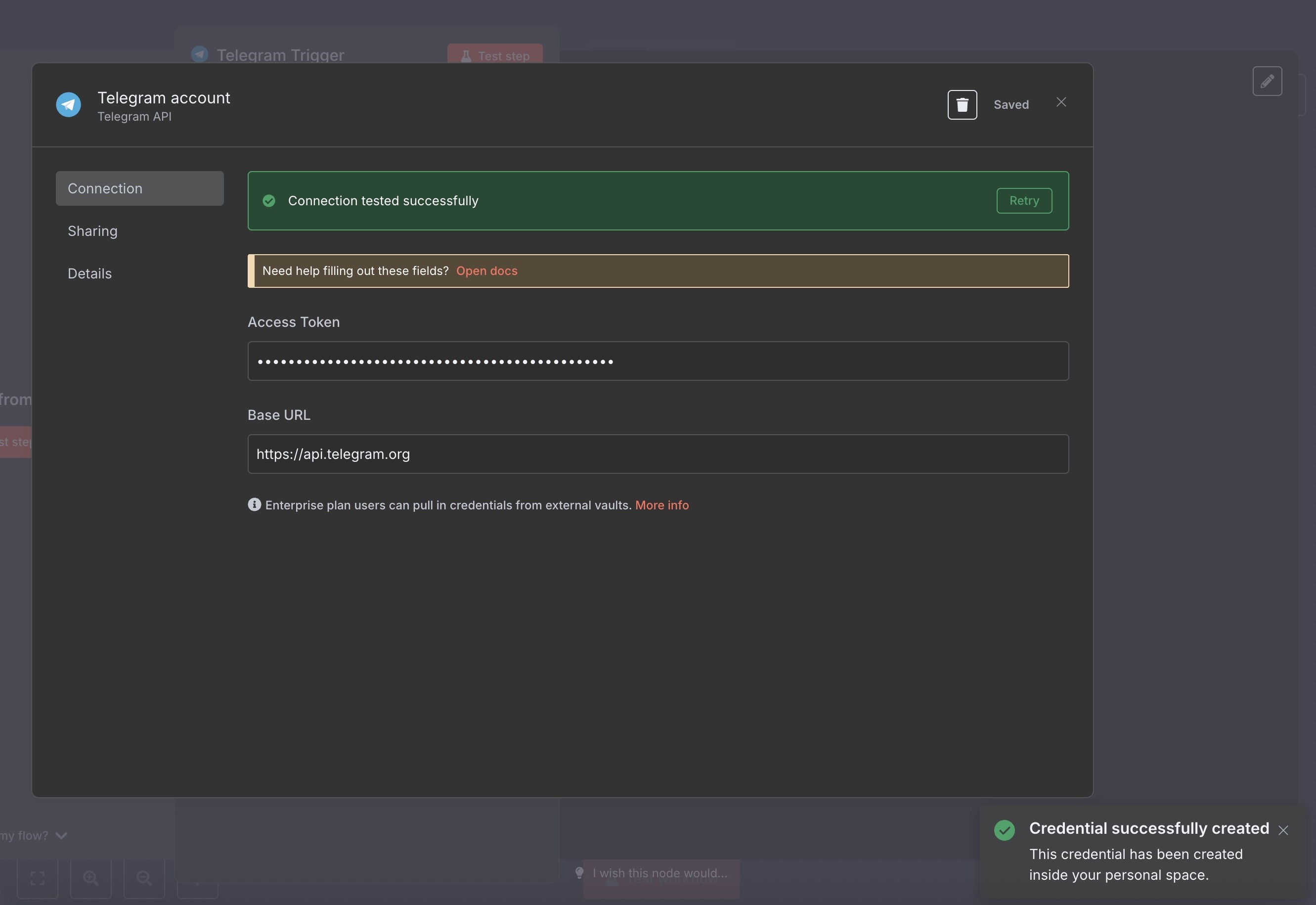Open the Details tab
The image size is (1316, 905).
[89, 273]
